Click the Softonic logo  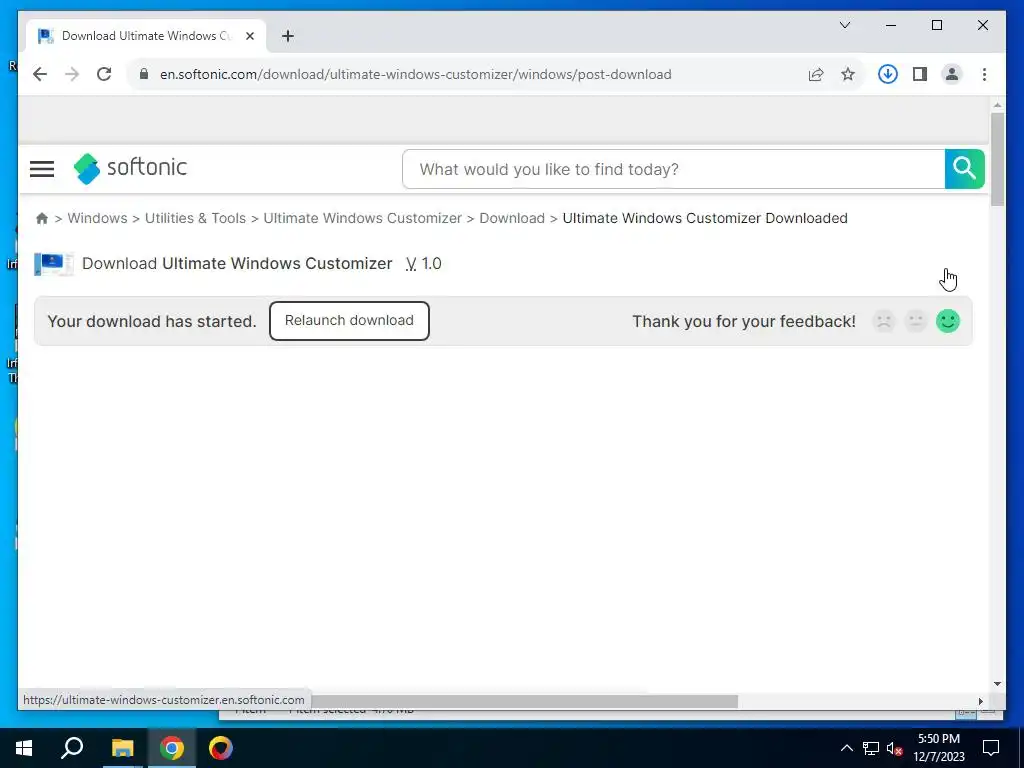(131, 168)
